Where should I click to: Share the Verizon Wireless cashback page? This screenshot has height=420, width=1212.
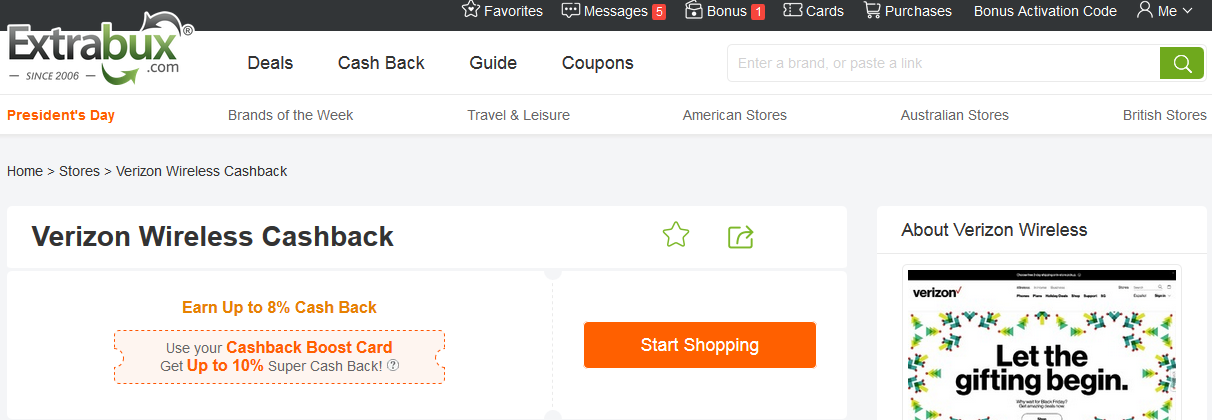click(x=740, y=237)
